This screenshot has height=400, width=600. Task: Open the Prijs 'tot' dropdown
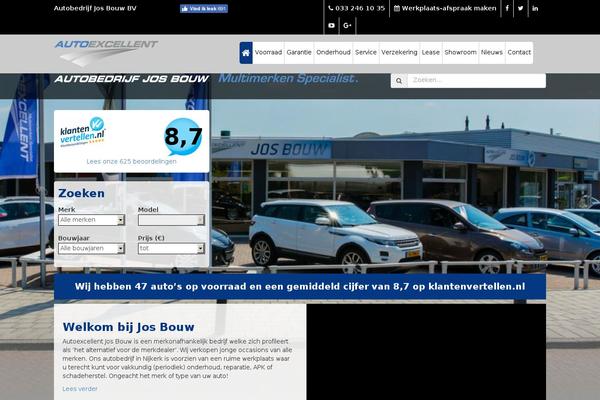(171, 248)
